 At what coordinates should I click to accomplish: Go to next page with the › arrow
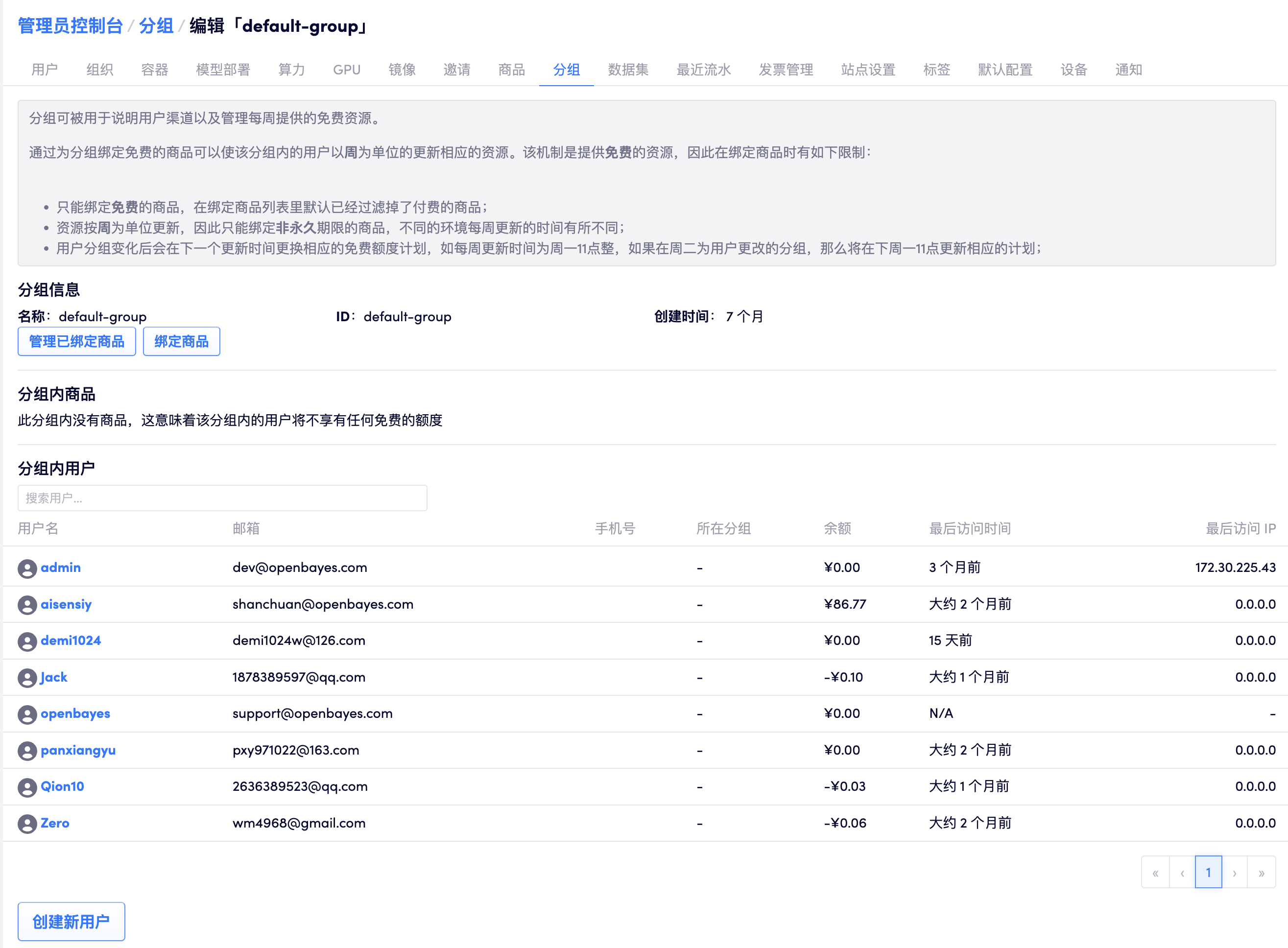point(1235,872)
